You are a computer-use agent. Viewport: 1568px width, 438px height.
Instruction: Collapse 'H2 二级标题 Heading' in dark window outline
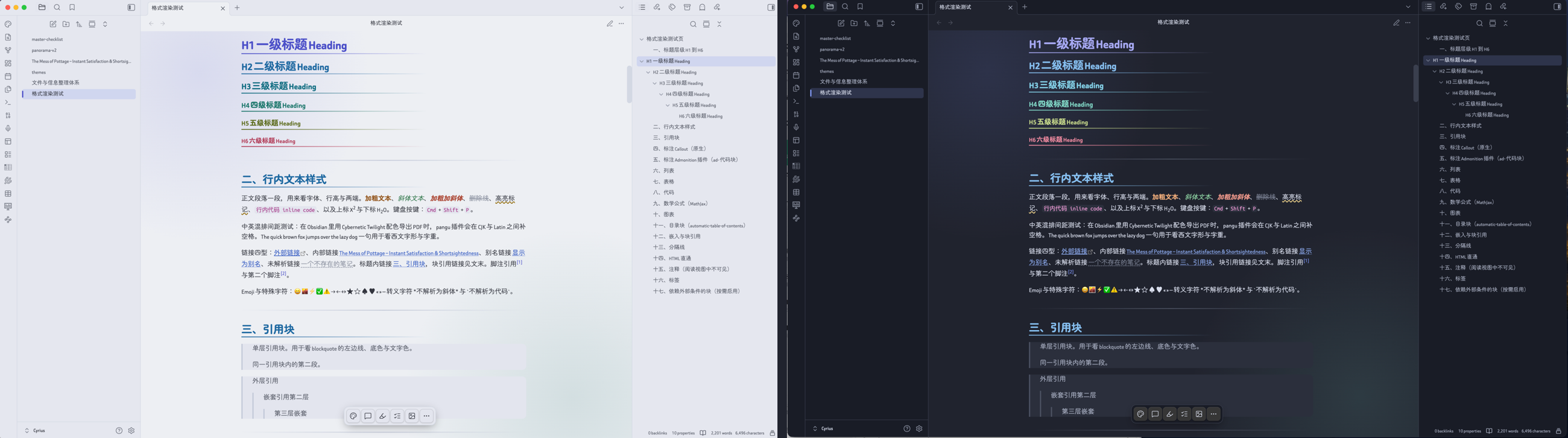(1435, 71)
